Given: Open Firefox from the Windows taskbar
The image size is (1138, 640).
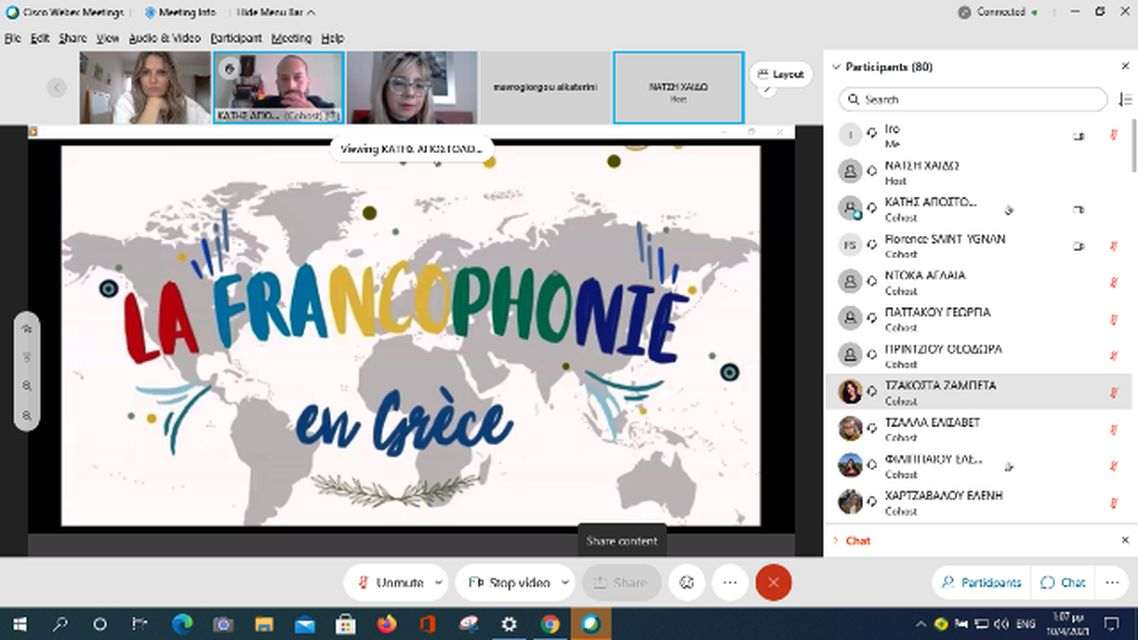Looking at the screenshot, I should [386, 624].
